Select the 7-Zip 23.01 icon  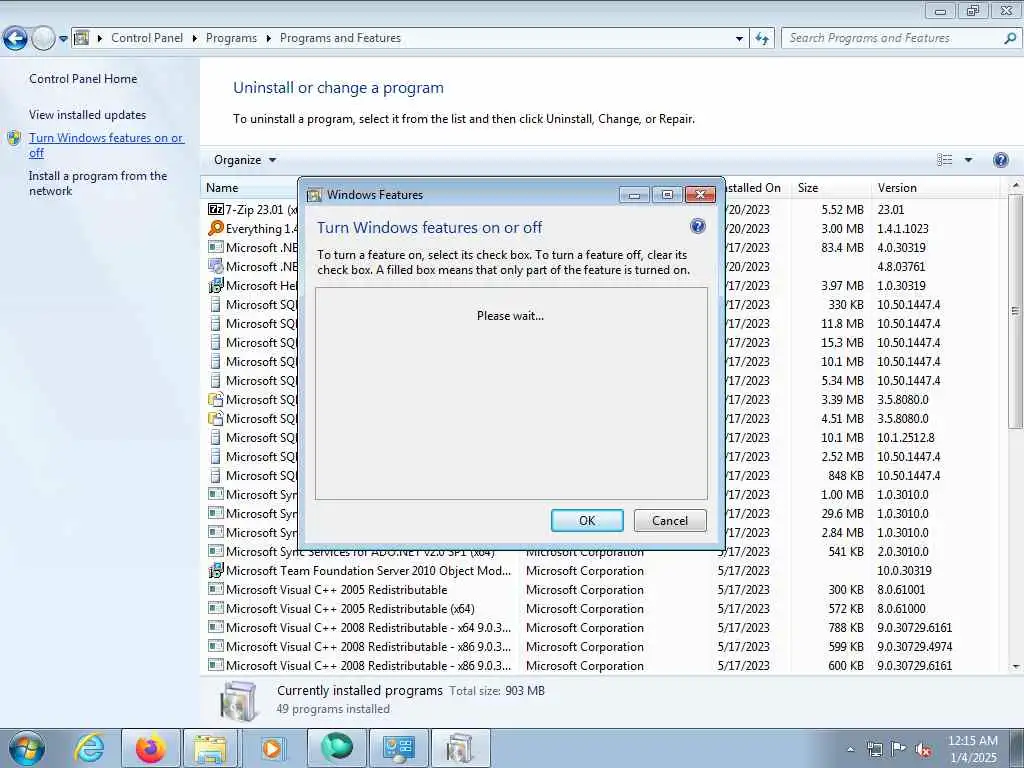216,209
